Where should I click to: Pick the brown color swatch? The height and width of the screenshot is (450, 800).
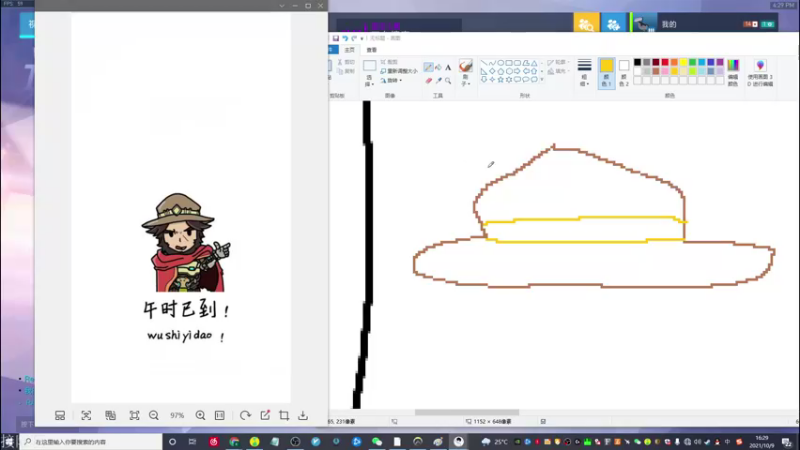pos(656,71)
